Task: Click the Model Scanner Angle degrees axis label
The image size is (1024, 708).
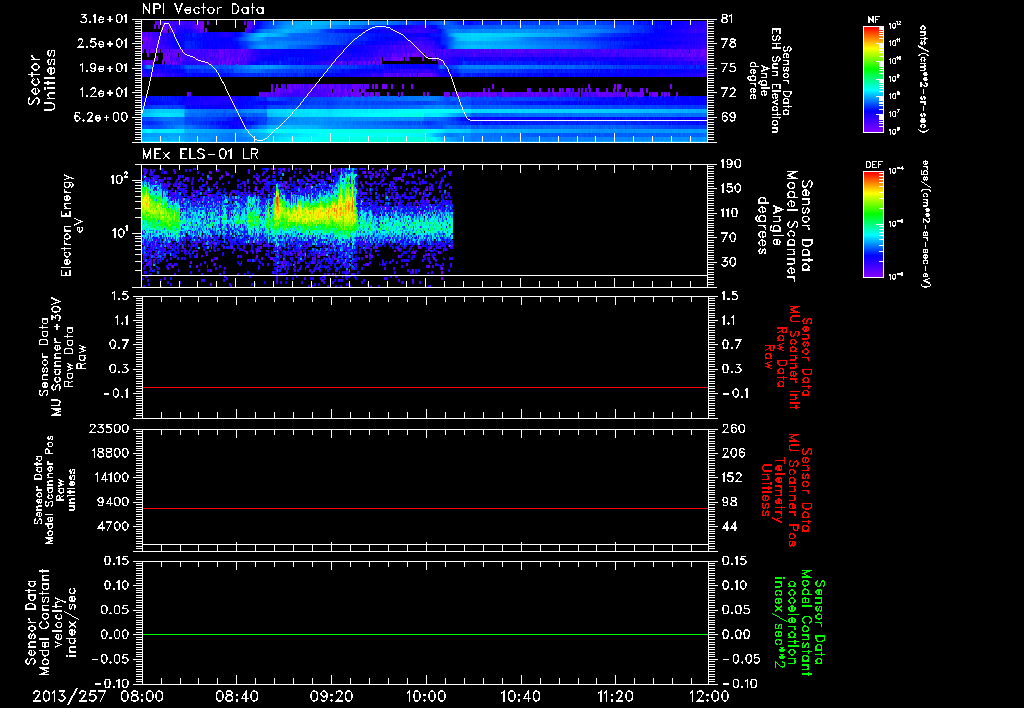Action: (784, 226)
